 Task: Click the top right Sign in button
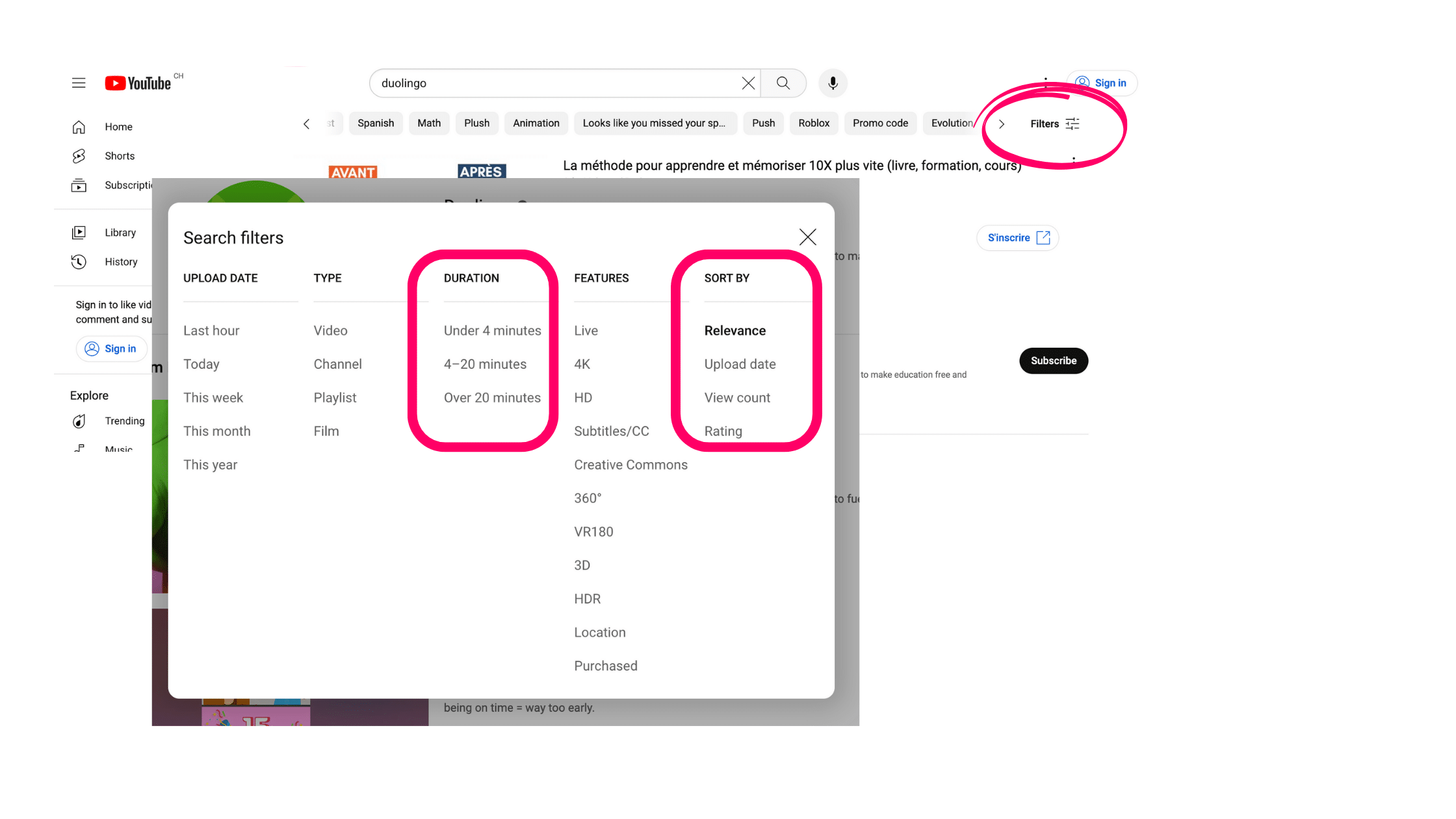1102,83
